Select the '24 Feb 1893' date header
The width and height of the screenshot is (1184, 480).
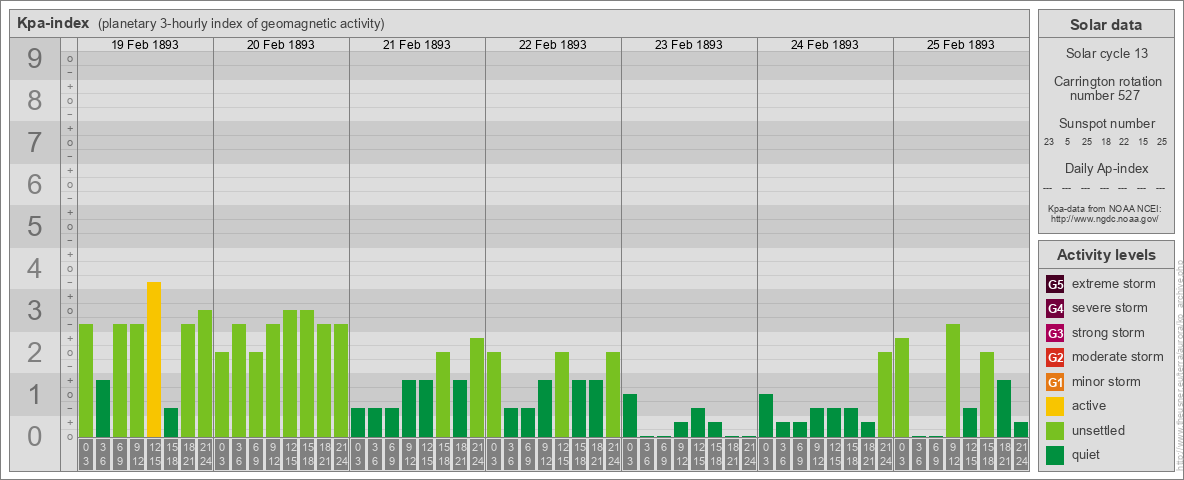tap(825, 45)
